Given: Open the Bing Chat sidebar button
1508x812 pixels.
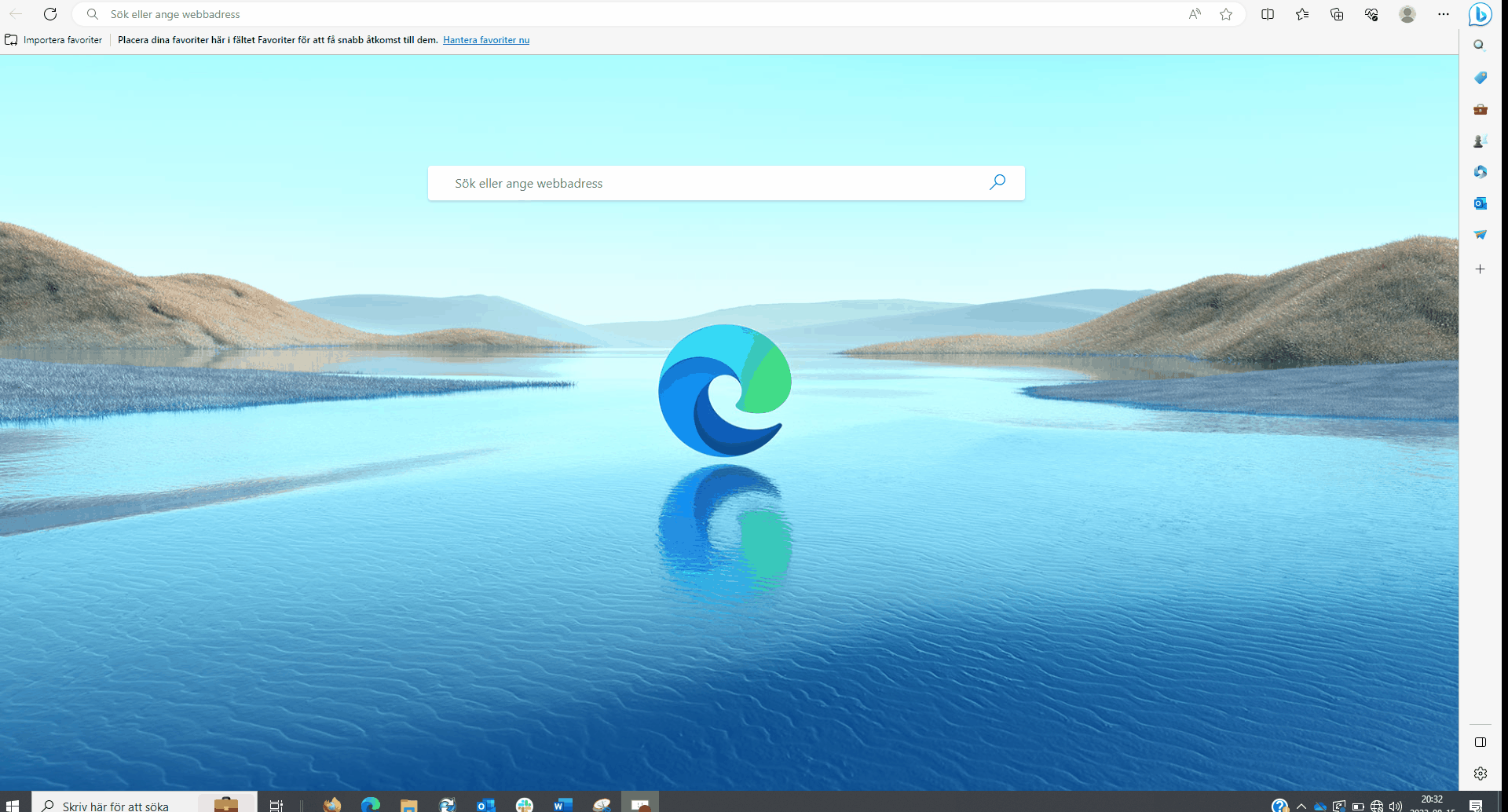Looking at the screenshot, I should (x=1481, y=14).
